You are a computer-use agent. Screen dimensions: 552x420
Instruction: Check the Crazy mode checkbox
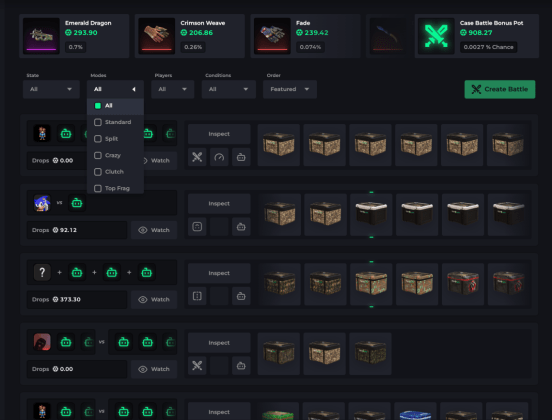click(x=98, y=155)
